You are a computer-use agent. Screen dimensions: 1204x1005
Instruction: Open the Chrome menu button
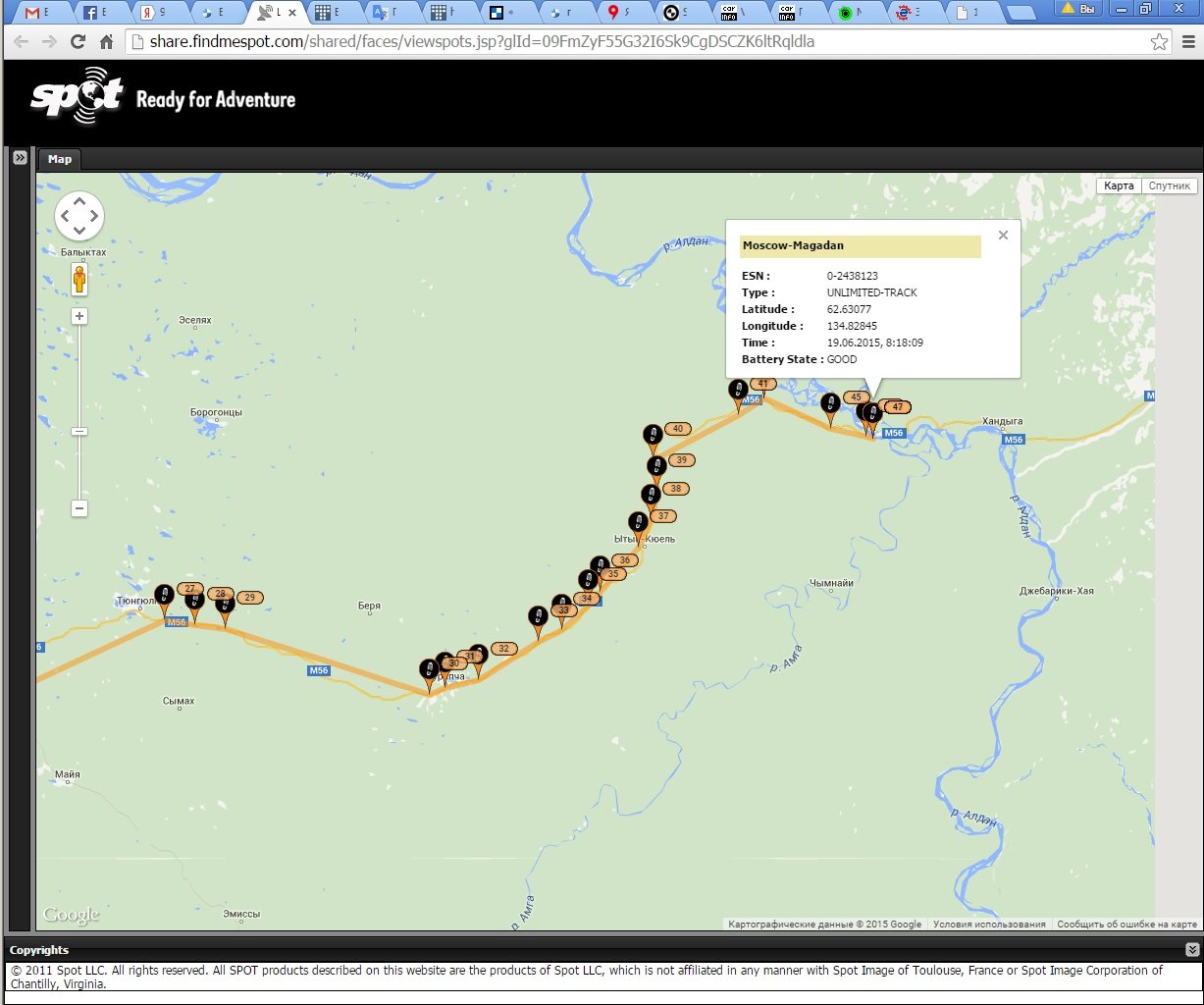tap(1189, 42)
